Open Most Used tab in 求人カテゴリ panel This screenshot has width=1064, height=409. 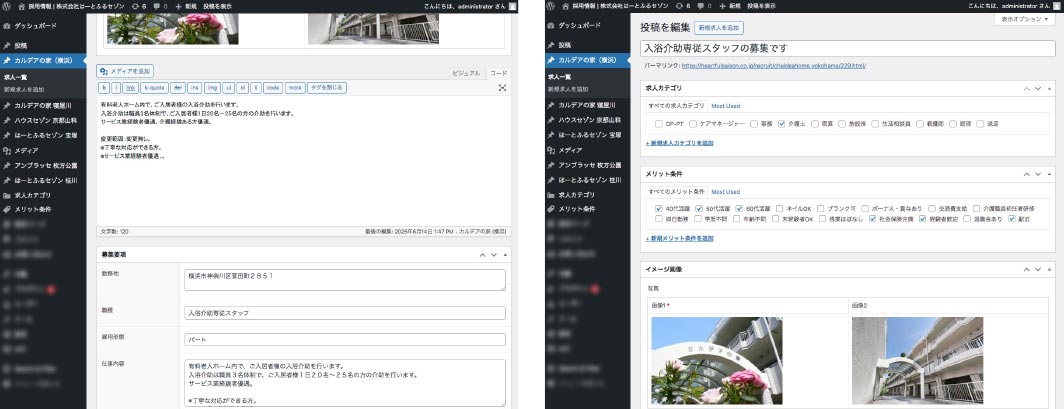pos(726,105)
